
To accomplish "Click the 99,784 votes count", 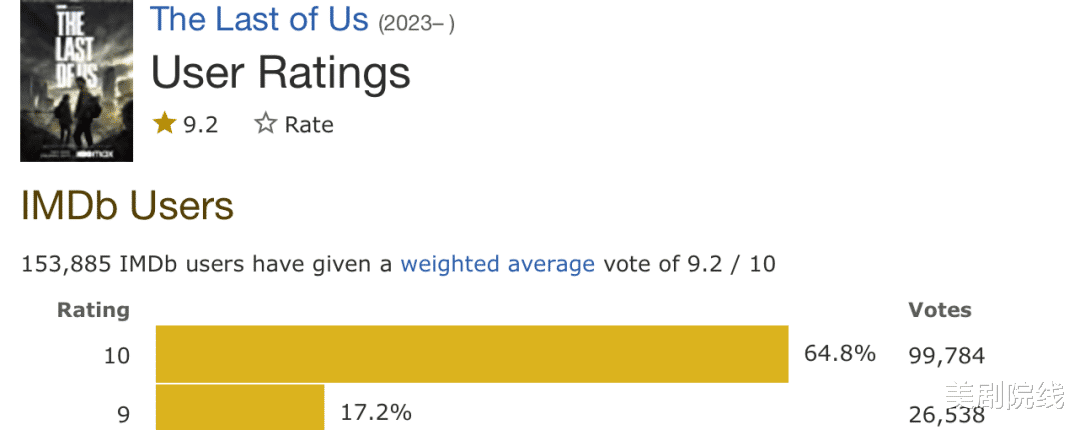I will point(946,355).
